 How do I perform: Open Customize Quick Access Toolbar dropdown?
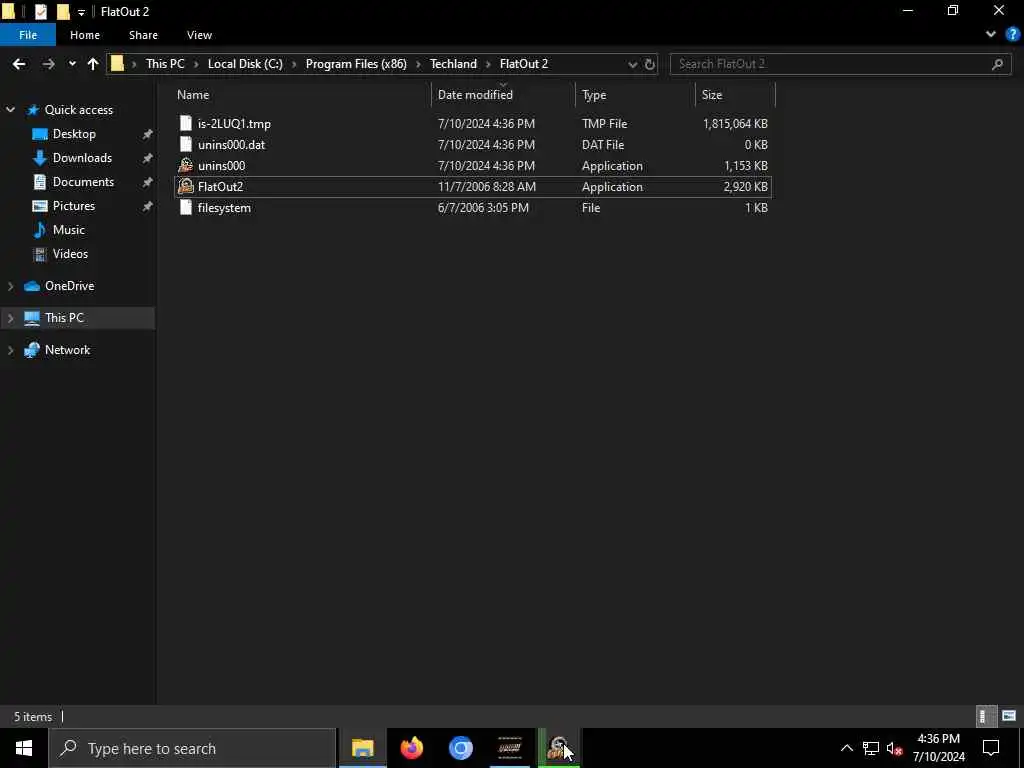point(81,12)
